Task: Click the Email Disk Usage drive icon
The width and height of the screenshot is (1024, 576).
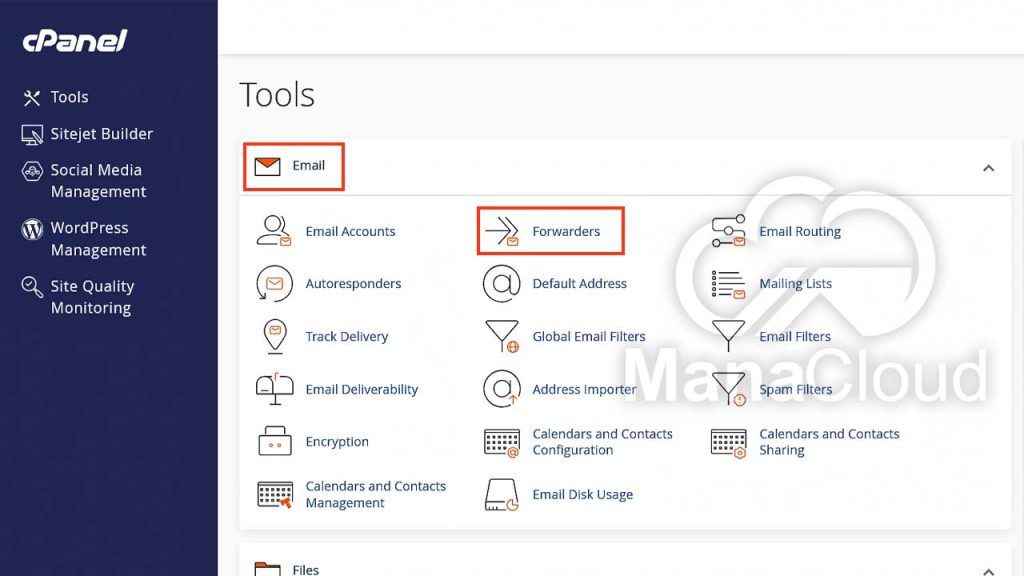Action: [500, 494]
